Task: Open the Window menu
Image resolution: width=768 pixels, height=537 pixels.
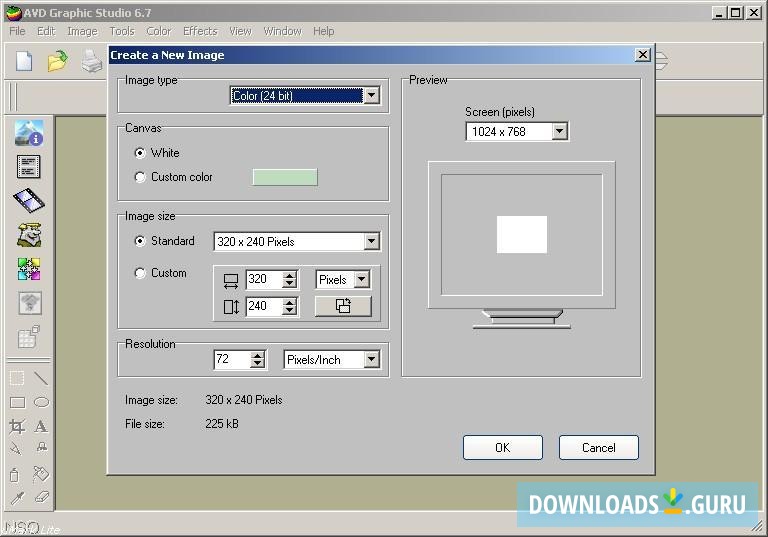Action: tap(283, 31)
